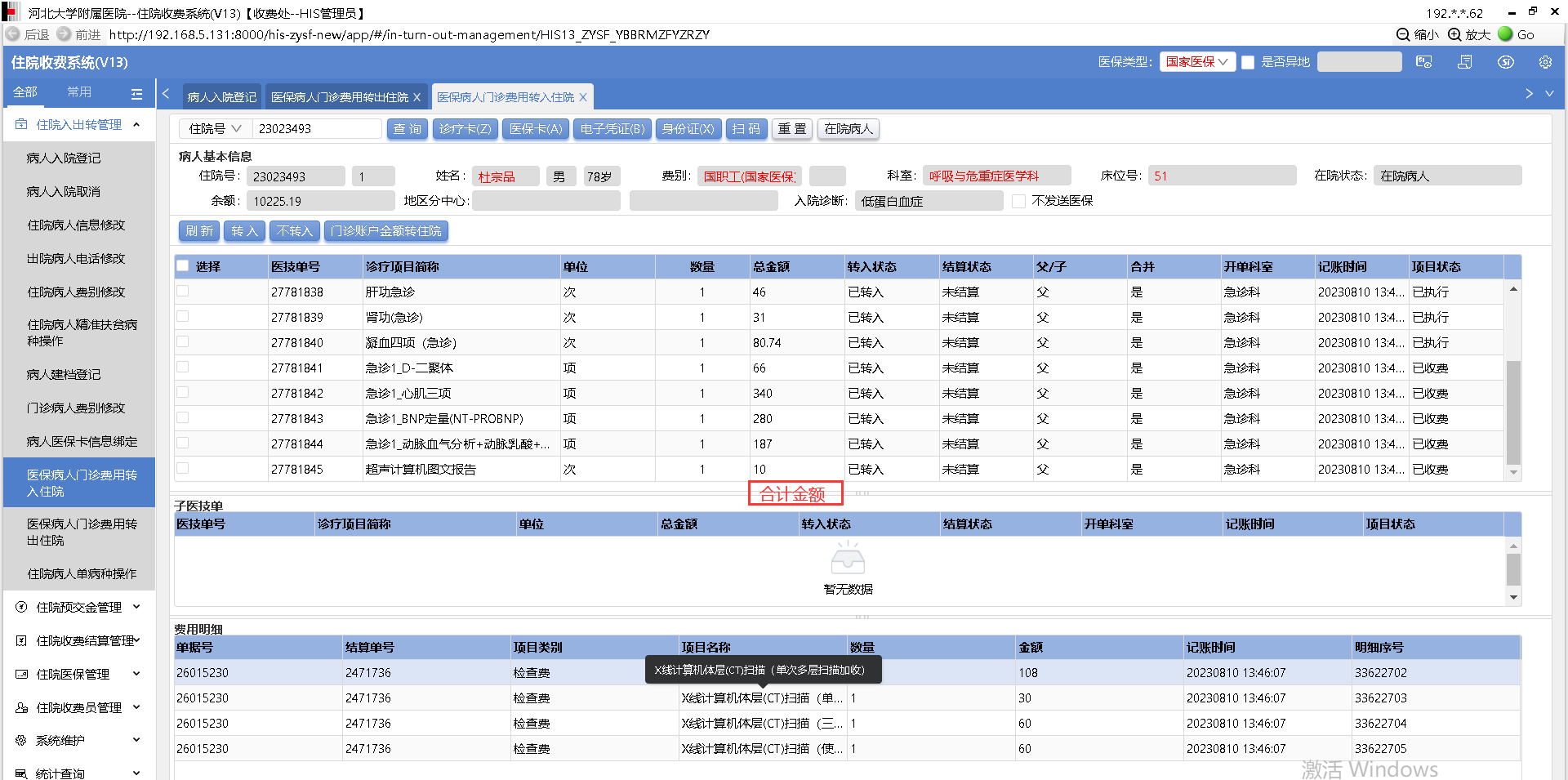Viewport: 1568px width, 780px height.
Task: Click the 放大 zoom-in magnifier icon
Action: coord(1454,34)
